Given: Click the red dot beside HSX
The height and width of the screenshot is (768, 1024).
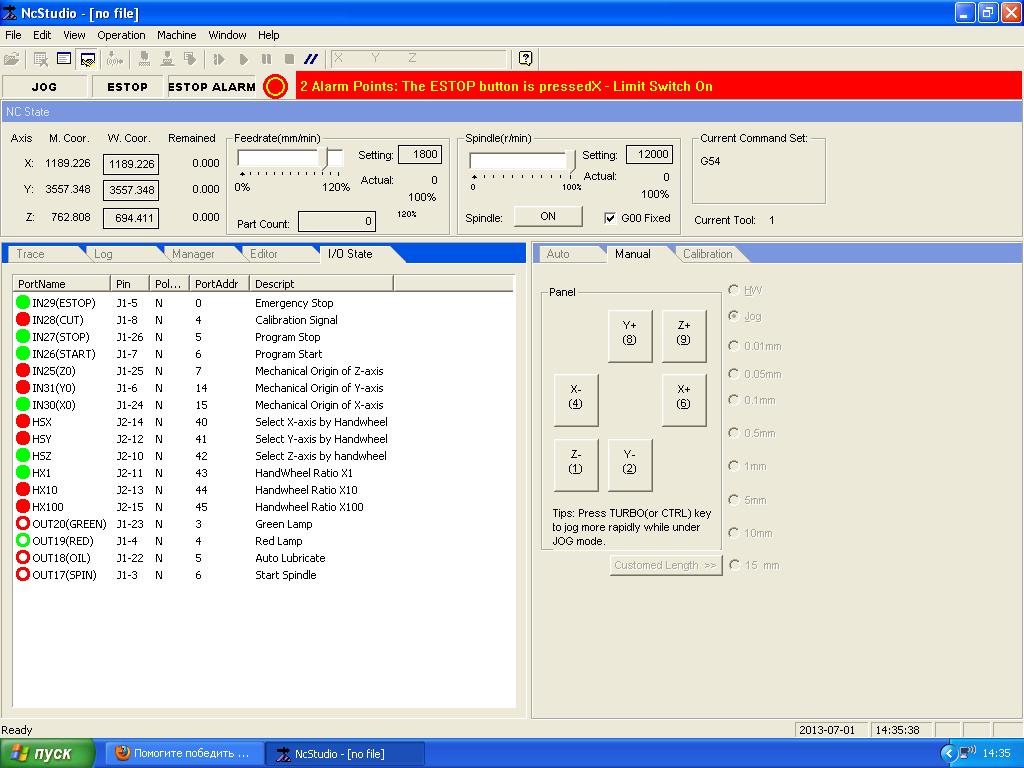Looking at the screenshot, I should pyautogui.click(x=23, y=421).
